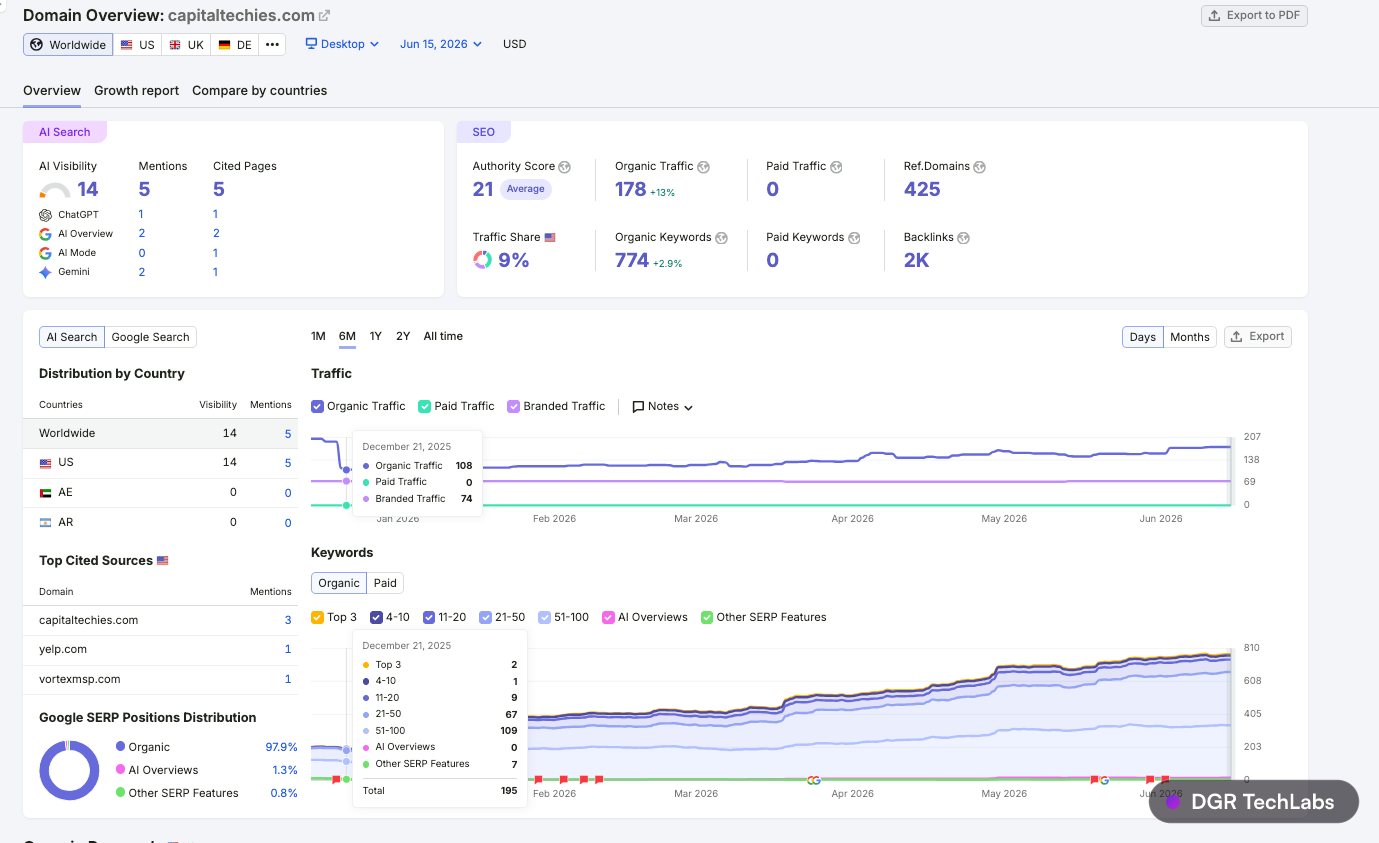Open external link icon next to capitaltechies.com
The width and height of the screenshot is (1379, 843).
click(324, 16)
